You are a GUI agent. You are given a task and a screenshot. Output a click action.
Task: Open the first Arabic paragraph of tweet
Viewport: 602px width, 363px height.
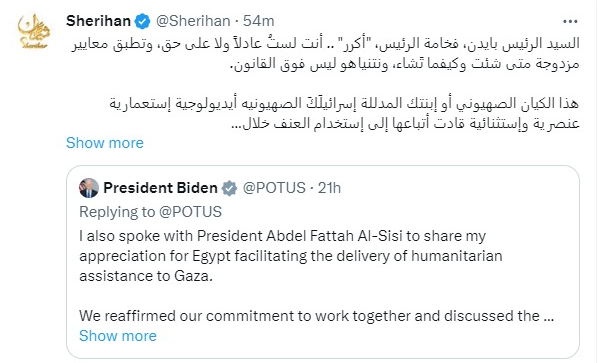[x=325, y=53]
